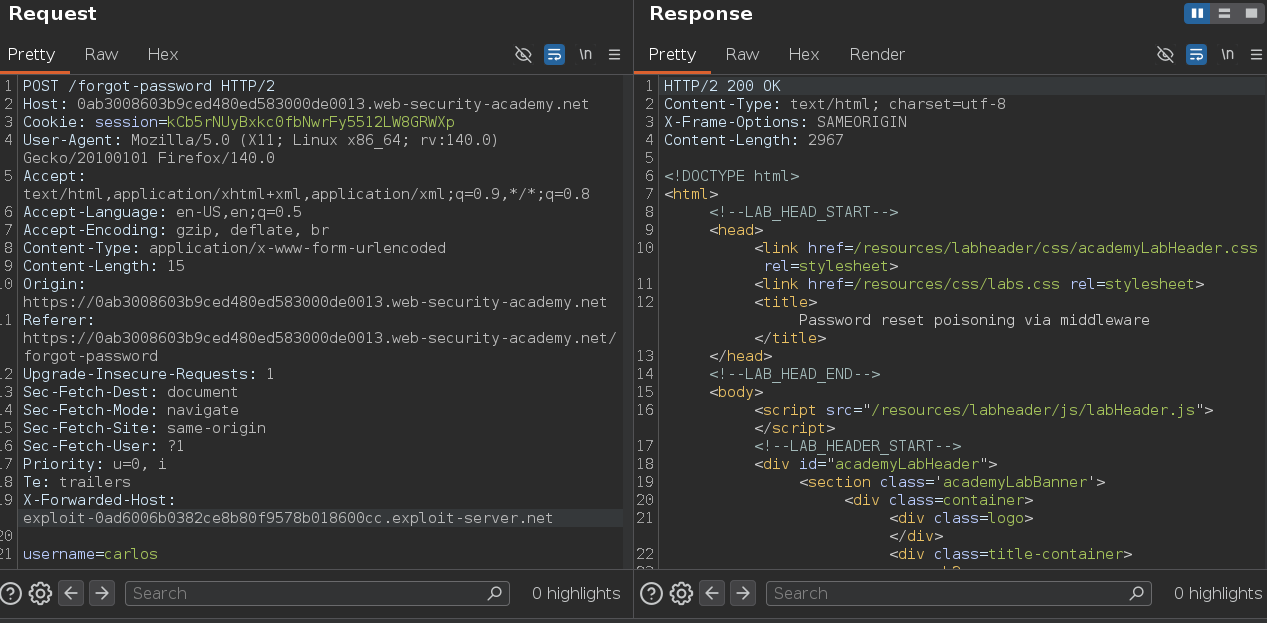Click 'HTTP/2 200 OK' response status line
Viewport: 1267px width, 623px height.
(722, 86)
